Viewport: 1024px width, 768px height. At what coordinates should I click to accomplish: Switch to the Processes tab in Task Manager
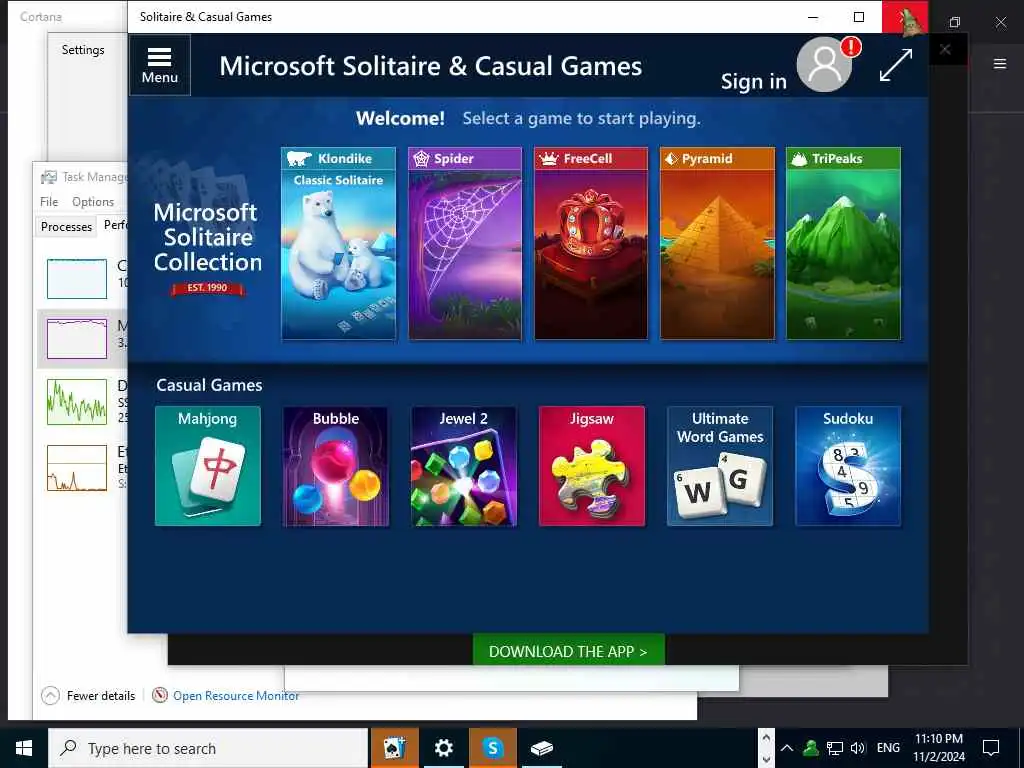(66, 227)
